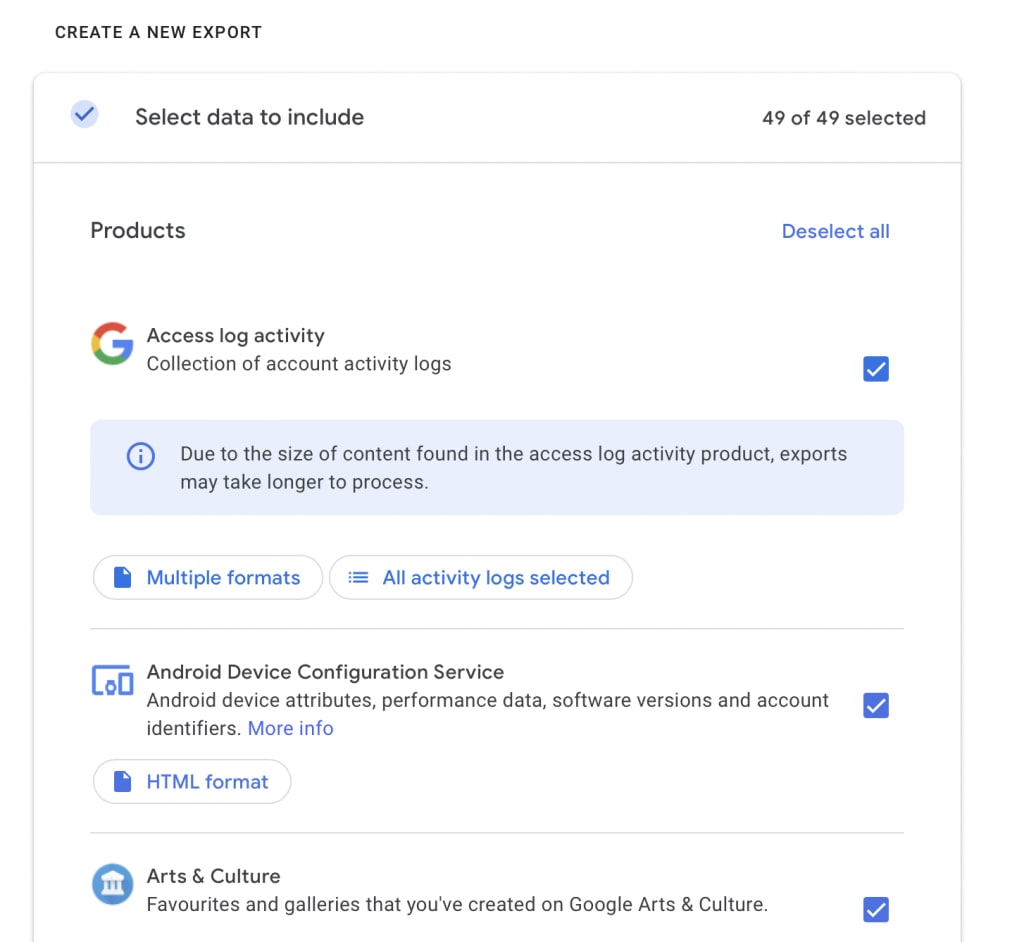Toggle the Arts & Culture checkbox
The image size is (1024, 942).
(x=876, y=909)
